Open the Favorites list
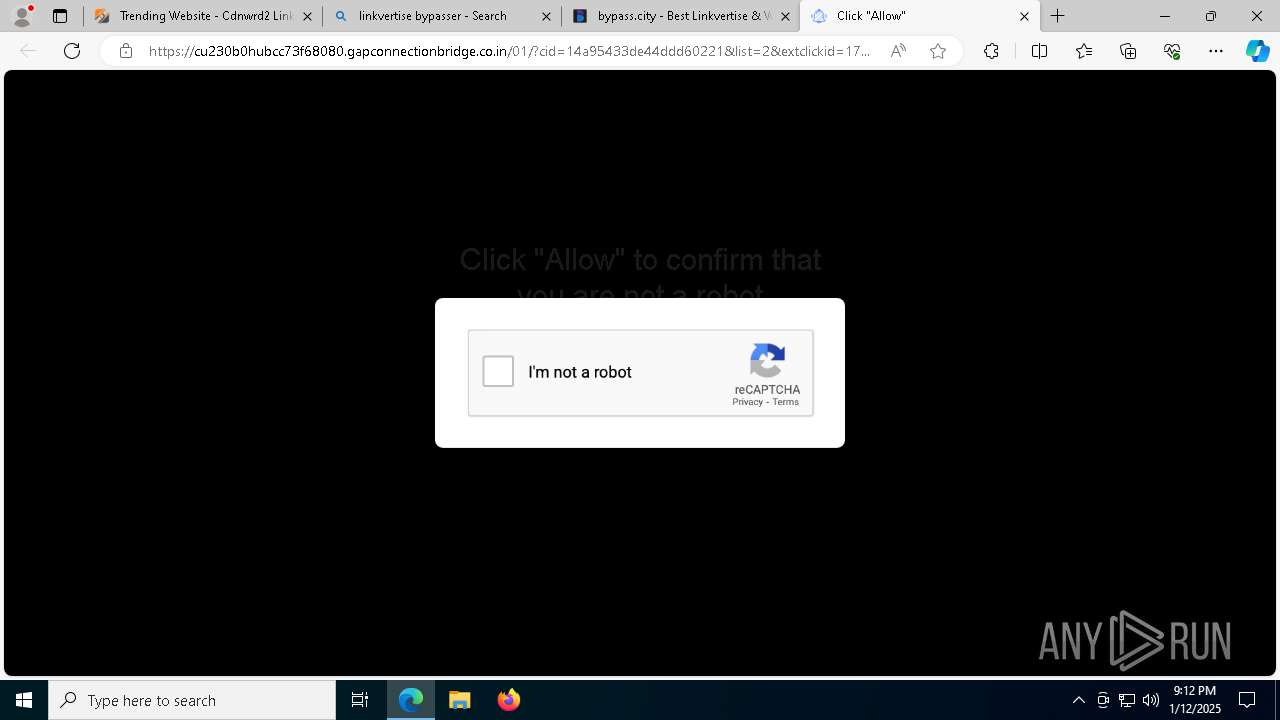Image resolution: width=1280 pixels, height=720 pixels. (1084, 51)
